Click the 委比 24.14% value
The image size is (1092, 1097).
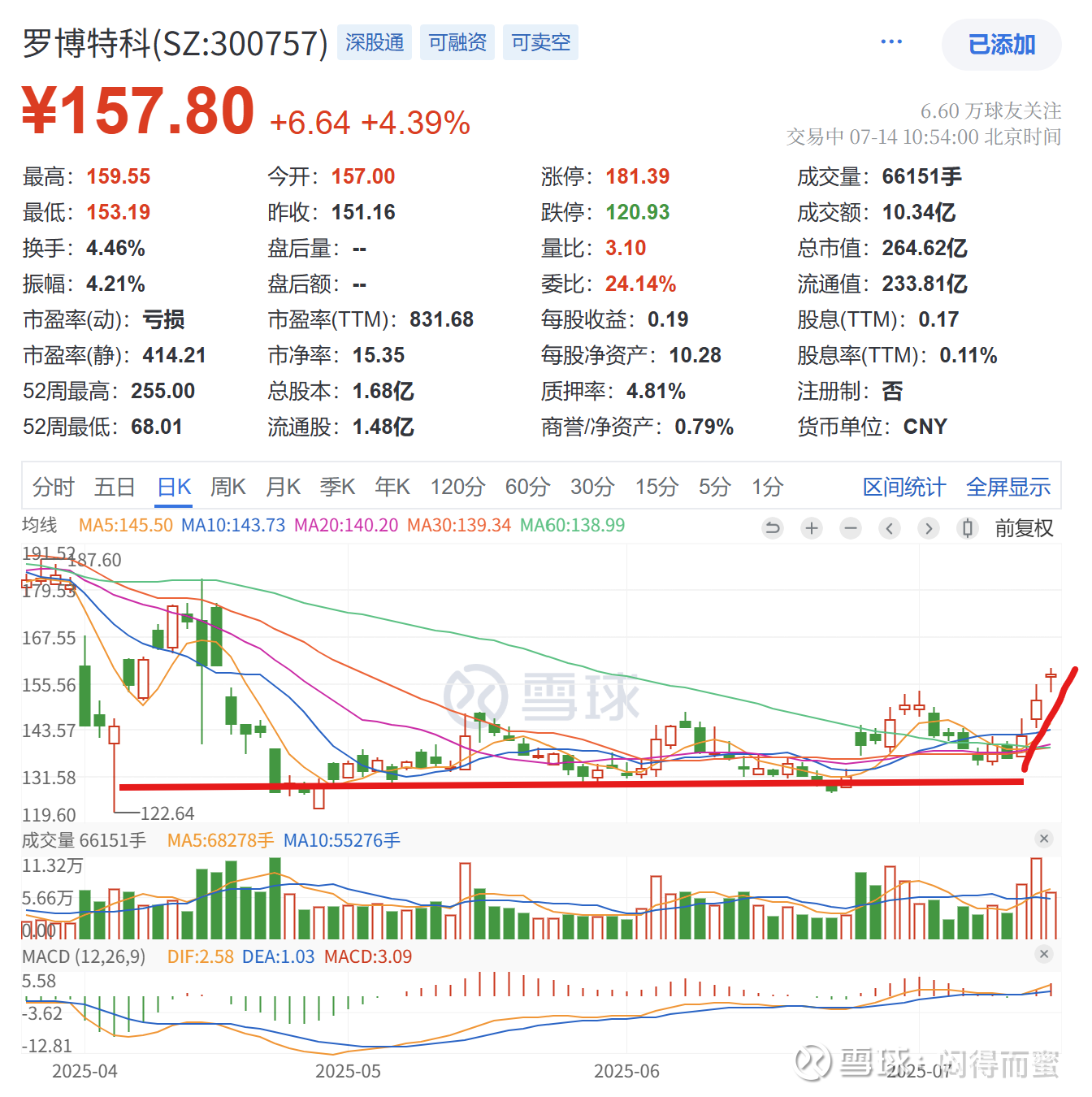pyautogui.click(x=640, y=284)
